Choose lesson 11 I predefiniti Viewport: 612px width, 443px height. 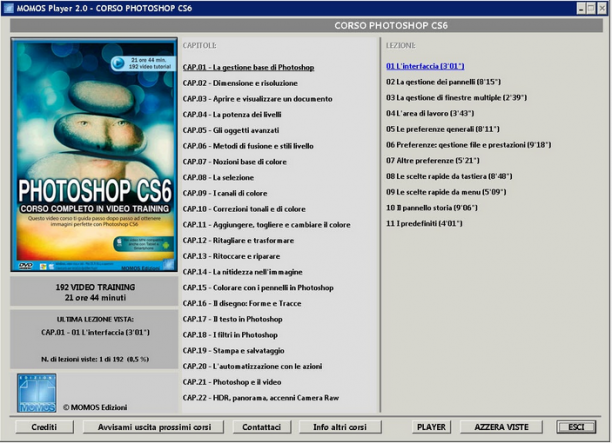click(x=424, y=224)
